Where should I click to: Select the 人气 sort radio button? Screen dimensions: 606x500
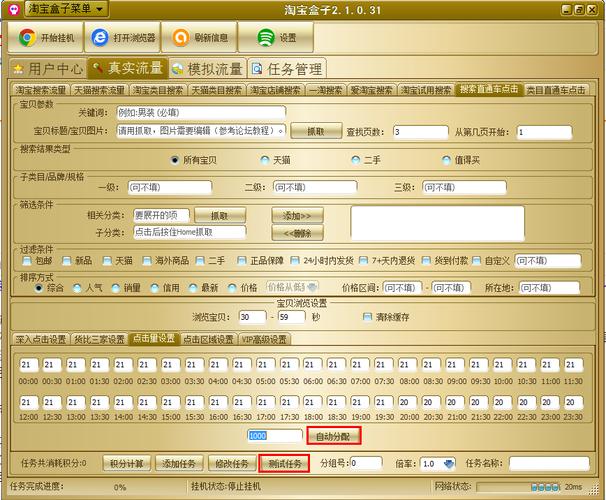click(77, 288)
